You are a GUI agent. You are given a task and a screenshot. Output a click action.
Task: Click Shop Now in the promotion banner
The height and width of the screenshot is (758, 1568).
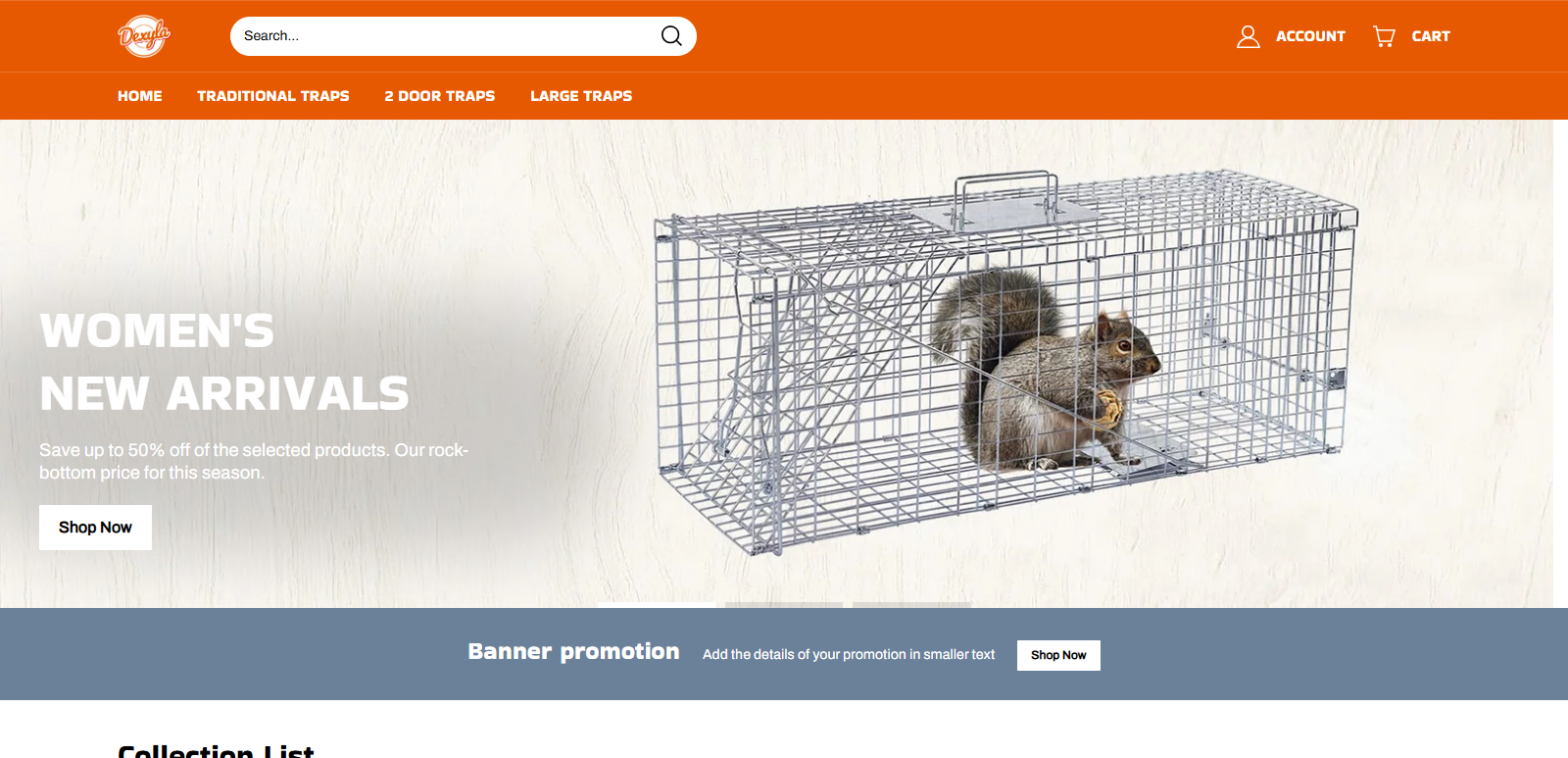(x=1058, y=655)
